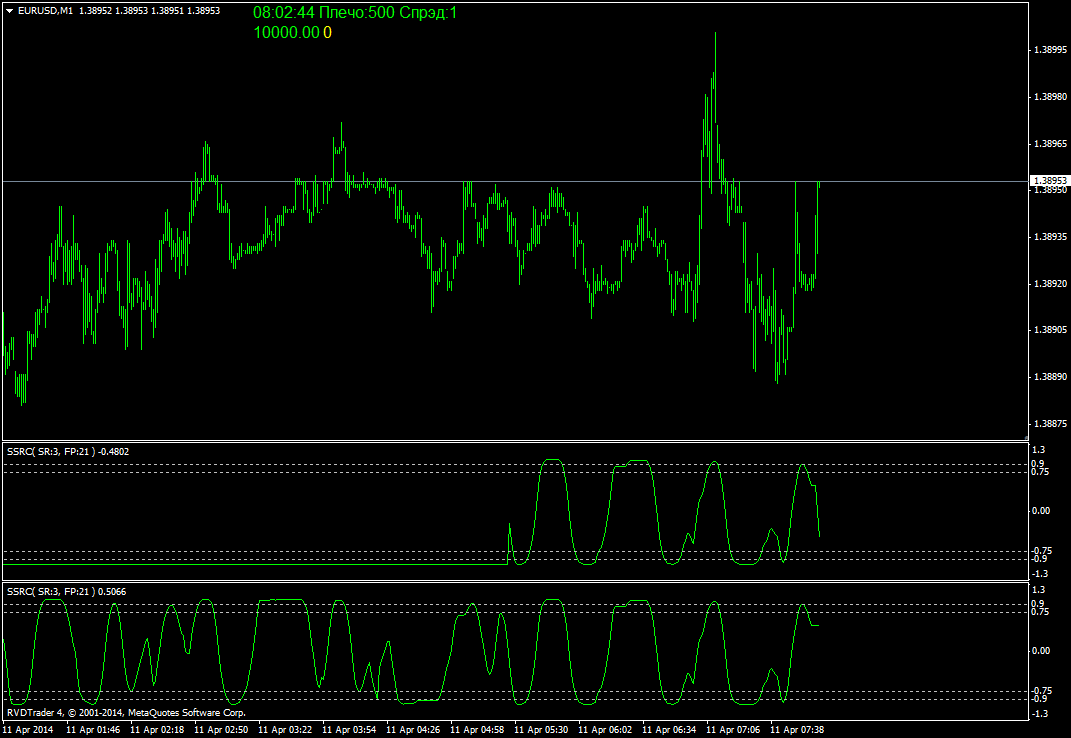Click the Спрэд:1 spread text
Screen dimensions: 1071x738
click(x=428, y=13)
